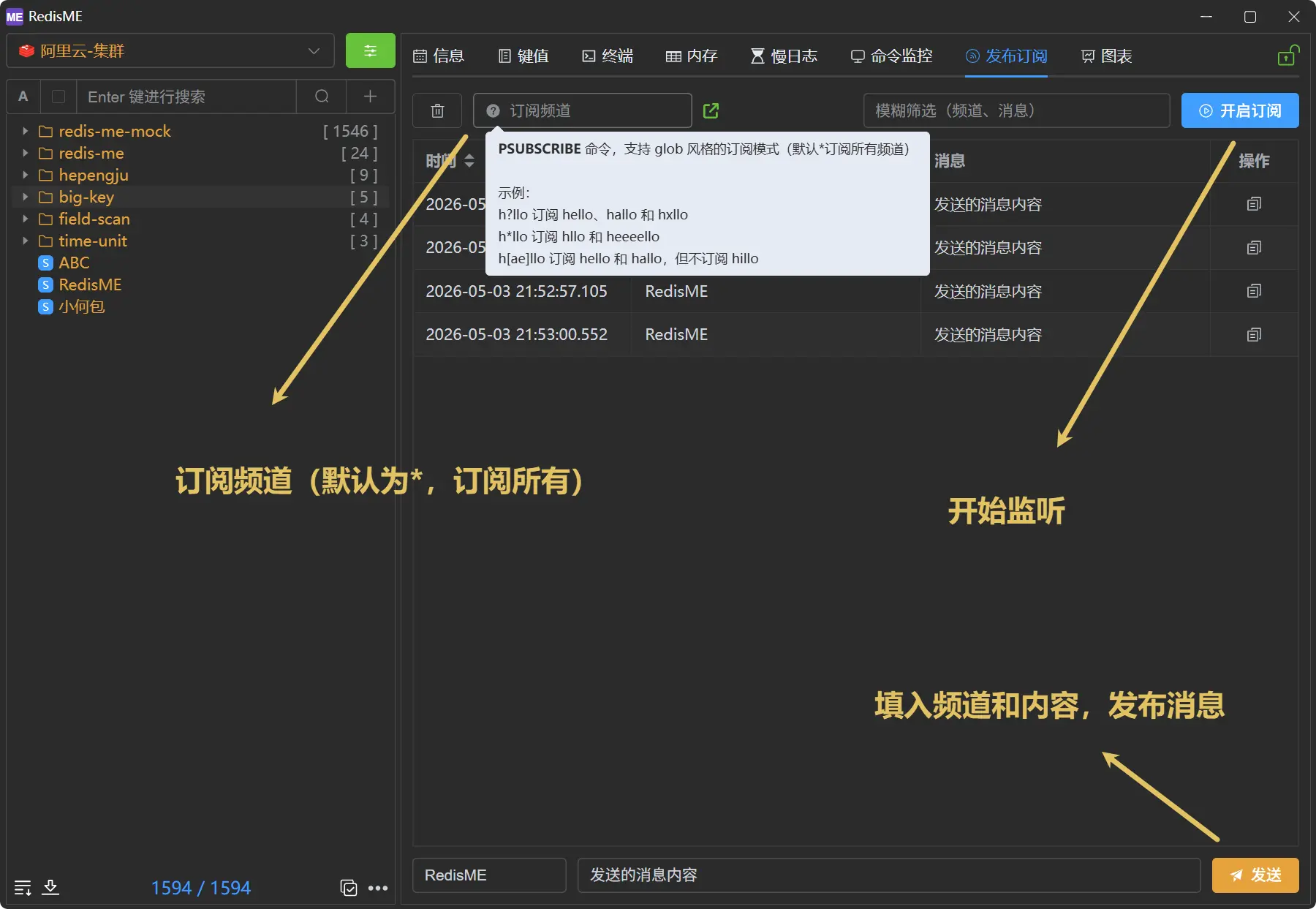Viewport: 1316px width, 909px height.
Task: Click the [ 1546 ] key count
Action: click(351, 131)
